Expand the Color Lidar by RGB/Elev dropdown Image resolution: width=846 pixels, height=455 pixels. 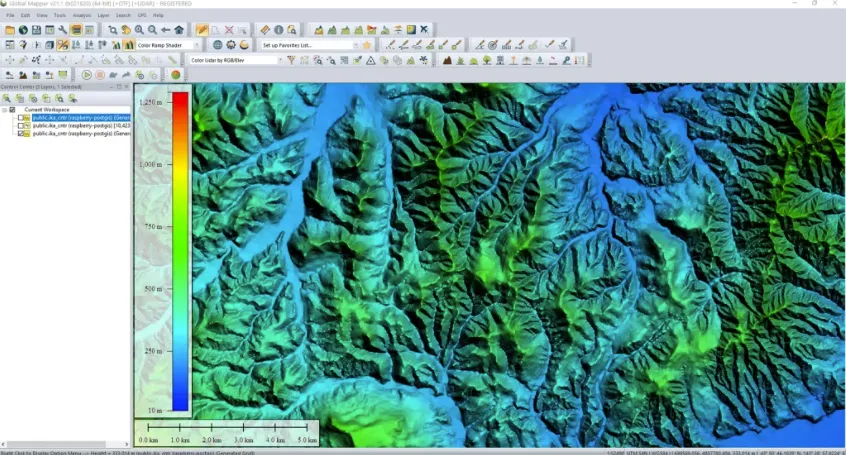click(280, 60)
